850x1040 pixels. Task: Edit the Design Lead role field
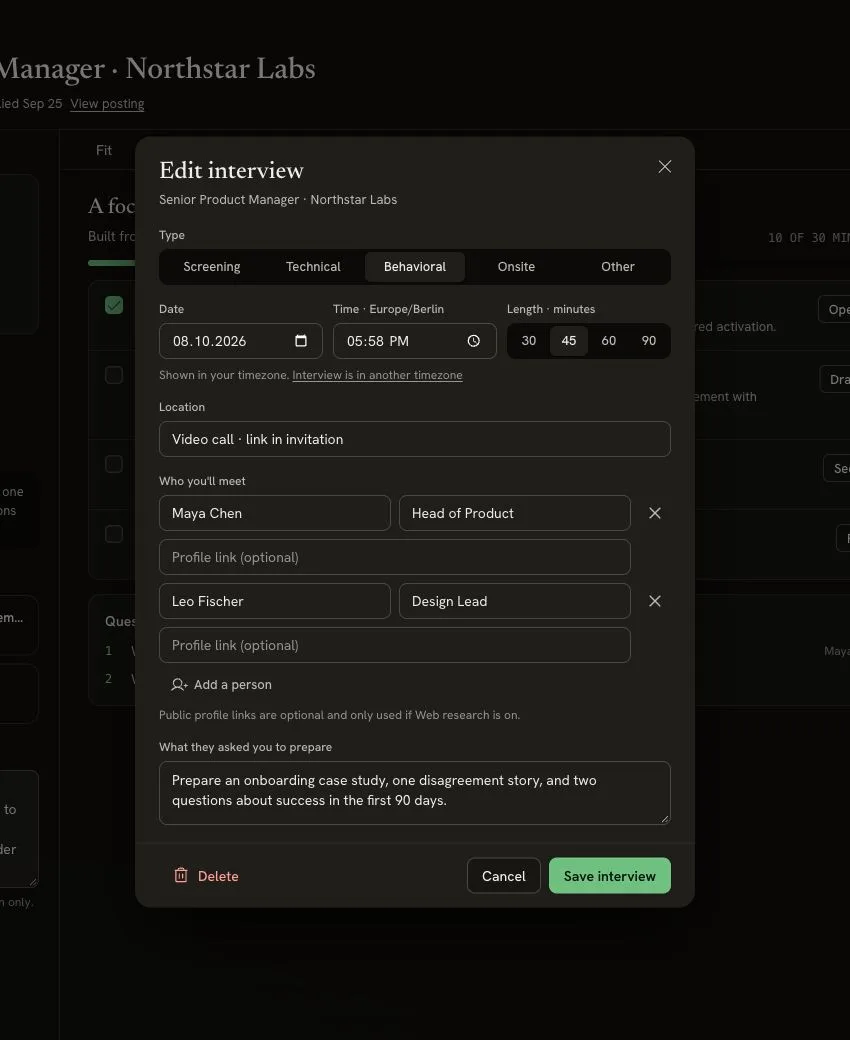point(515,601)
